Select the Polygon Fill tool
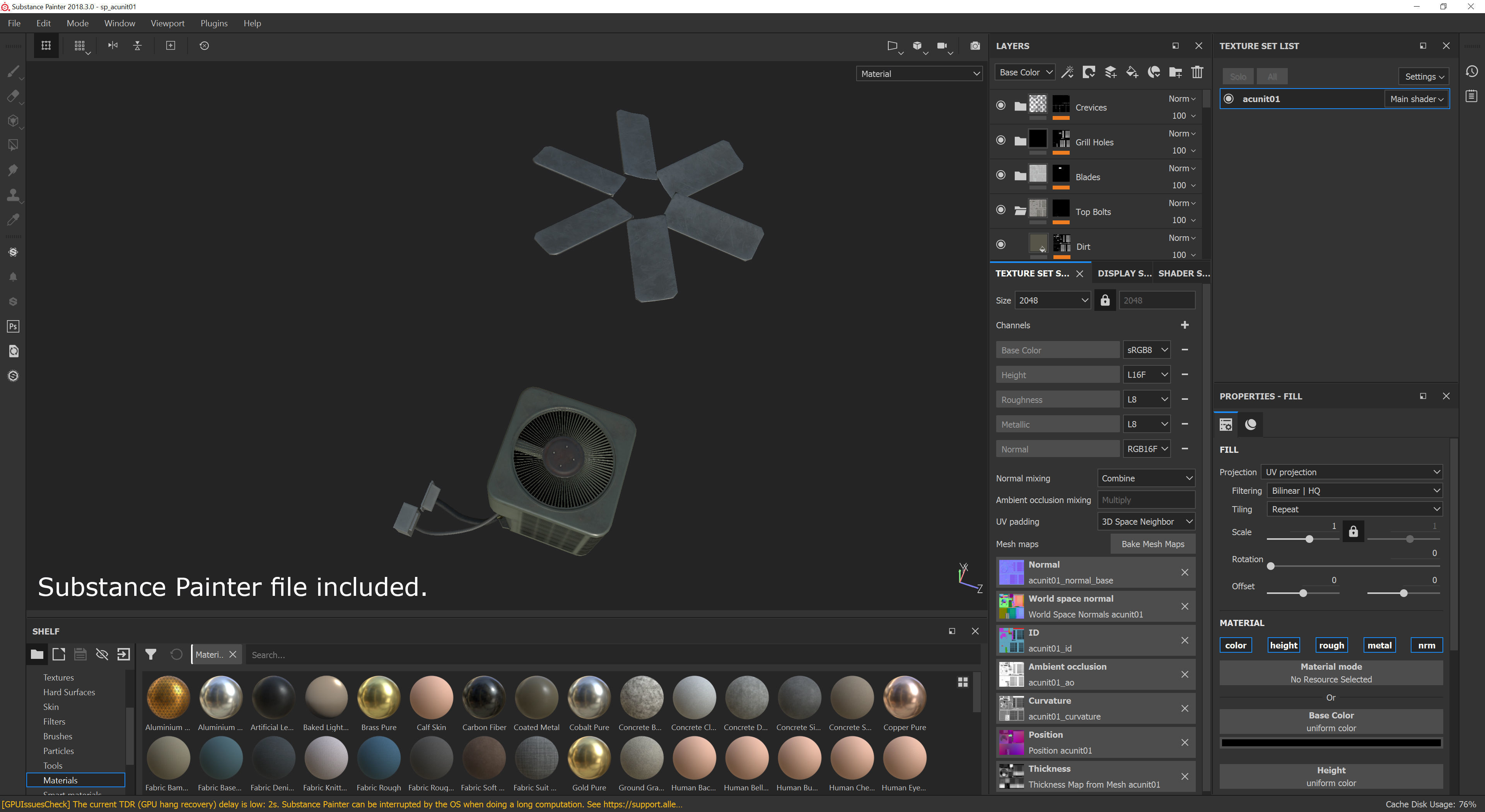 pyautogui.click(x=13, y=145)
